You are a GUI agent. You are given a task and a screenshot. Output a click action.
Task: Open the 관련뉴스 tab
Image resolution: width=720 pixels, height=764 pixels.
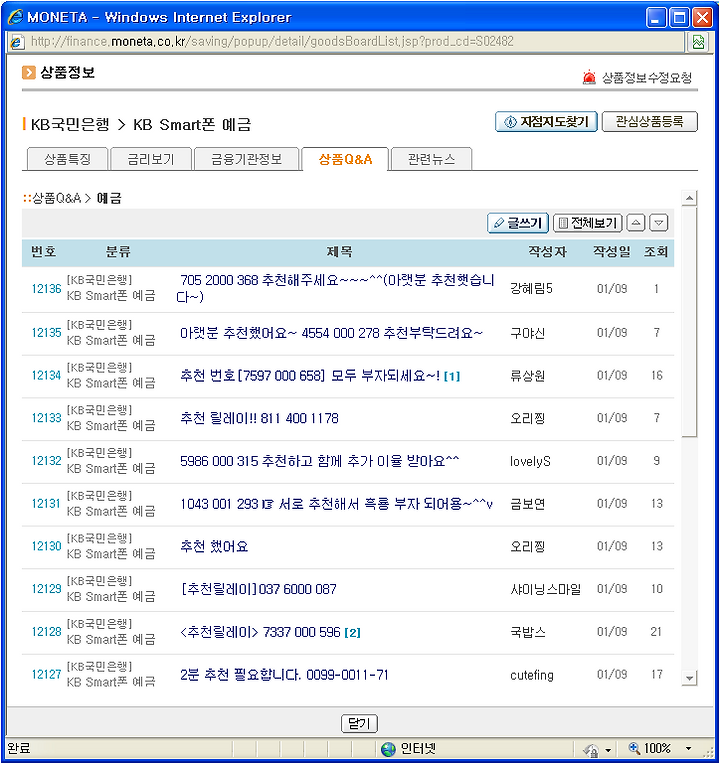pos(431,159)
